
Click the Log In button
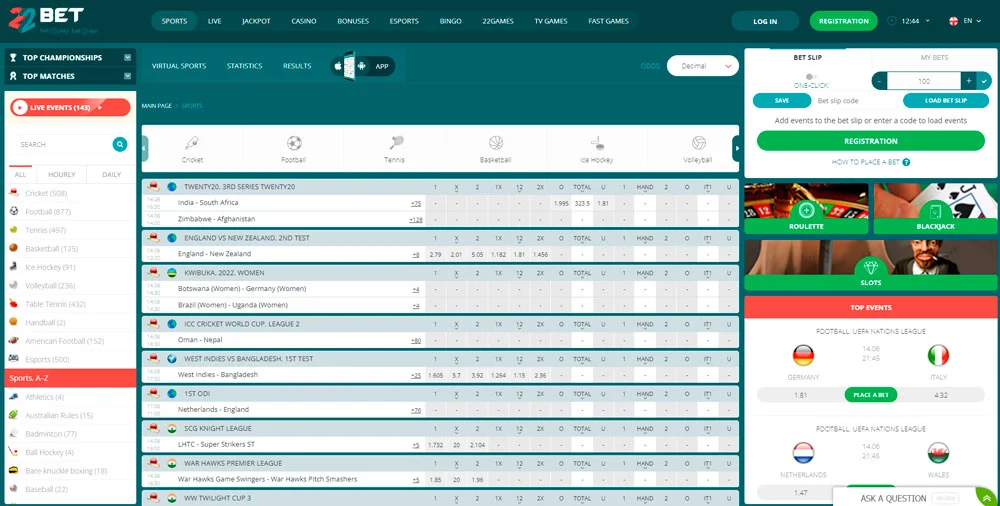[x=765, y=21]
